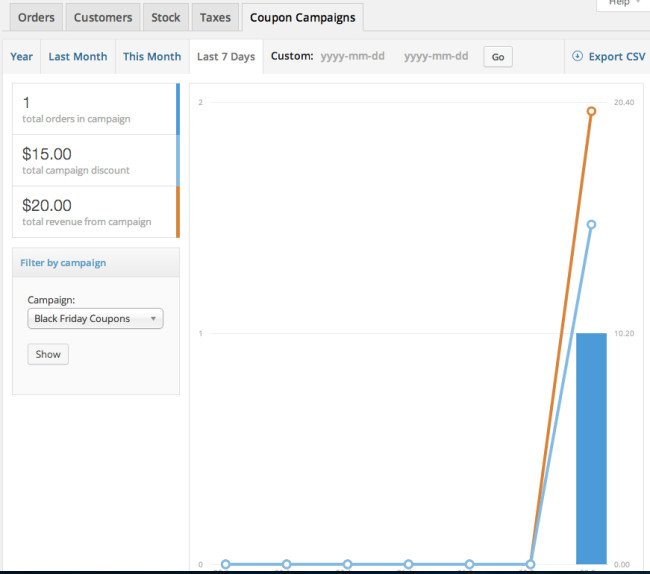Select the Last 7 Days range
This screenshot has height=574, width=650.
click(226, 57)
